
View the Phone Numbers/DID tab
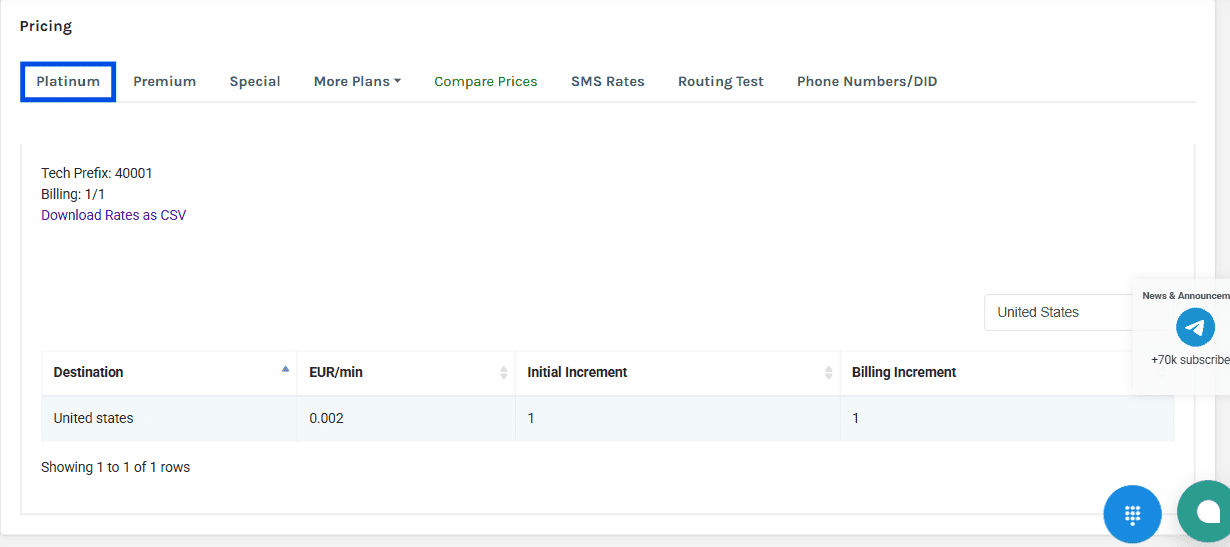866,81
